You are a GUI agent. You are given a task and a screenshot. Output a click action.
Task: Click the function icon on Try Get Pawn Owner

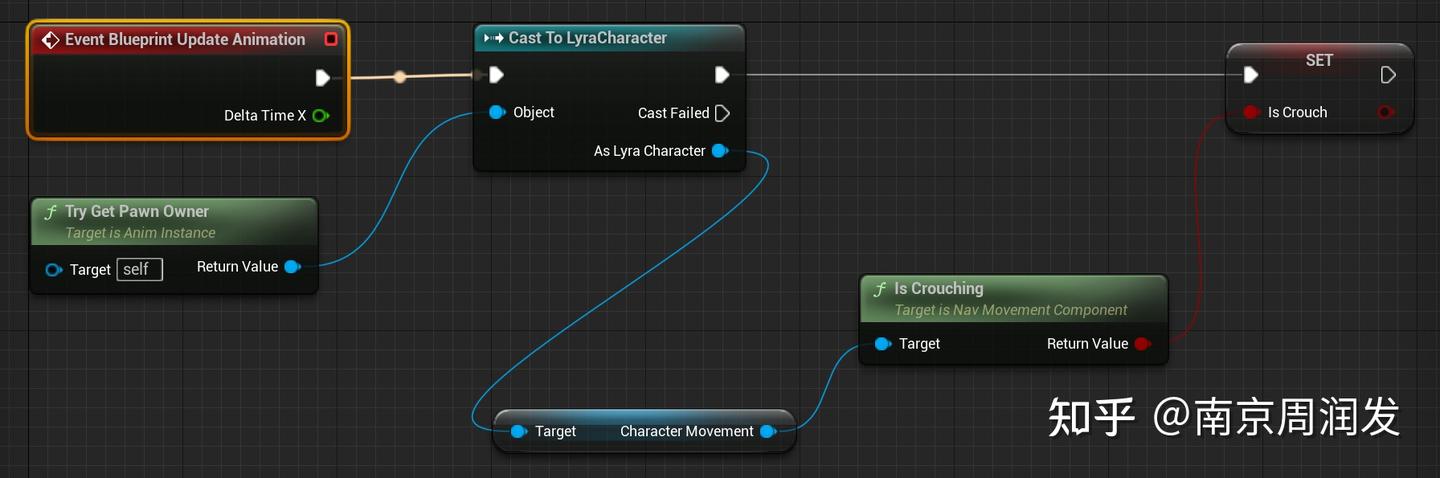(51, 212)
